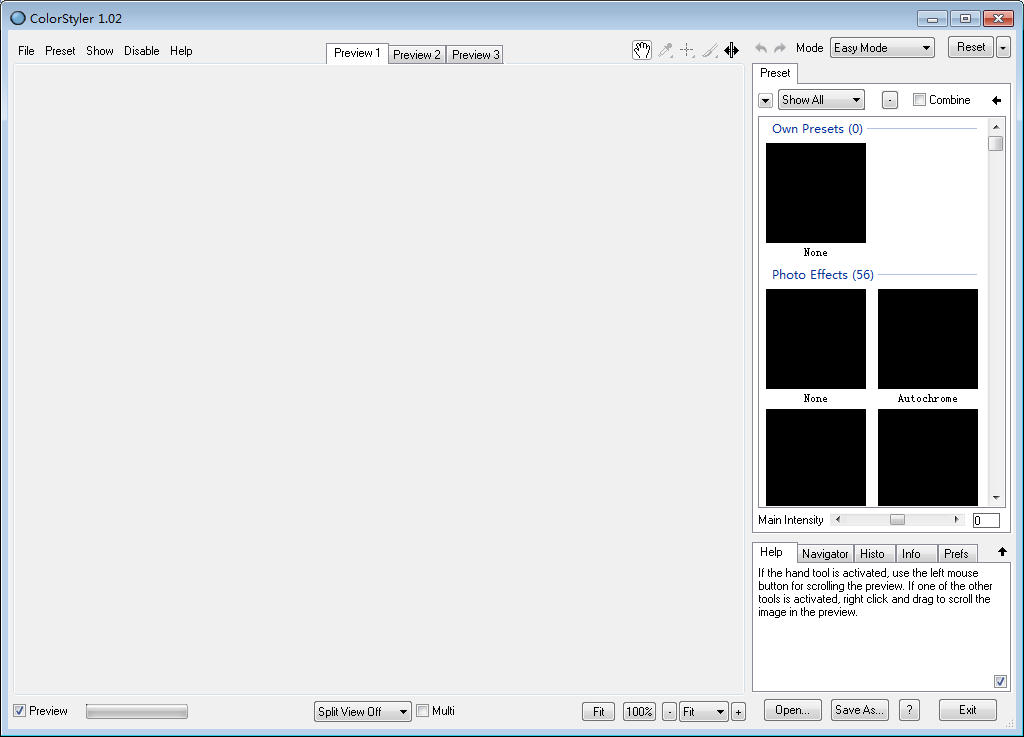Screen dimensions: 1024x737
Task: Click the progress bar next to Preview
Action: pos(136,712)
